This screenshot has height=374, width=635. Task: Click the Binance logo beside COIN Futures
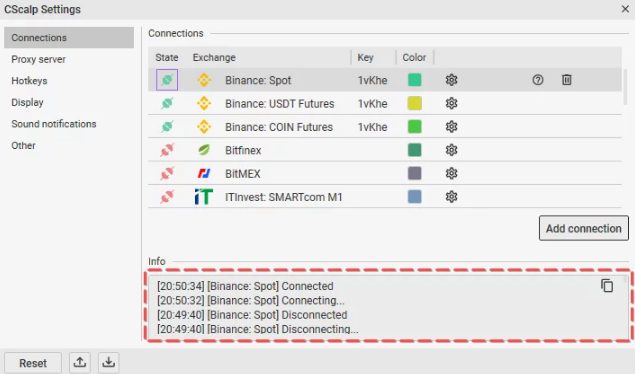pyautogui.click(x=204, y=127)
